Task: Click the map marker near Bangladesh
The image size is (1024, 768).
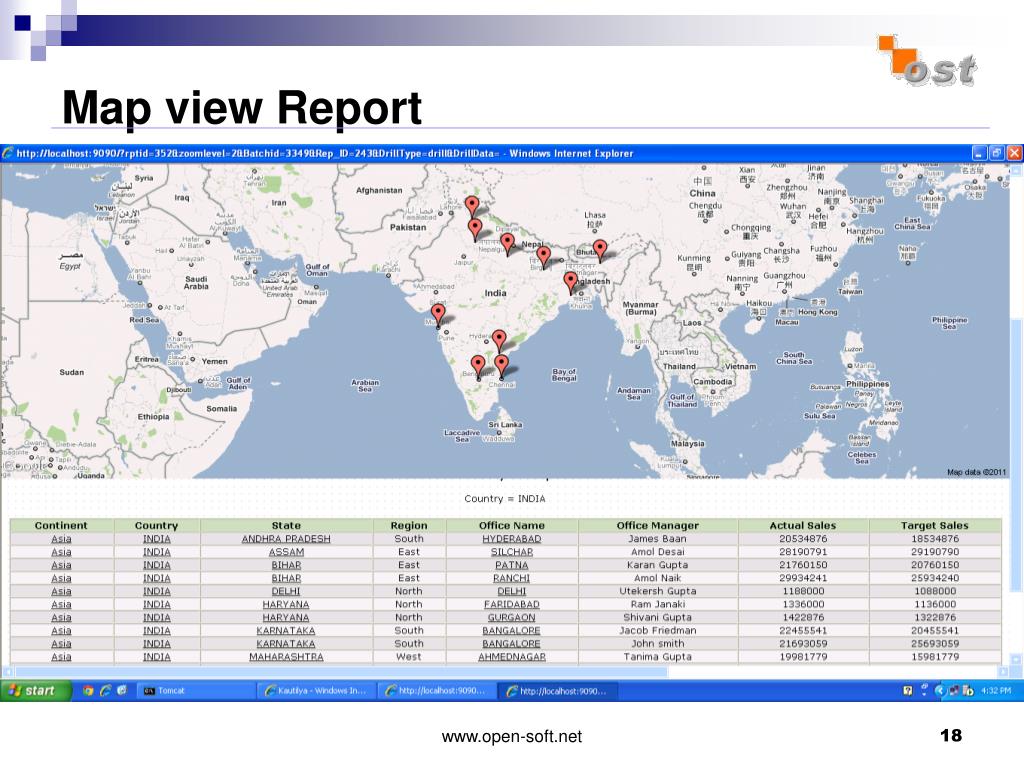Action: tap(571, 281)
